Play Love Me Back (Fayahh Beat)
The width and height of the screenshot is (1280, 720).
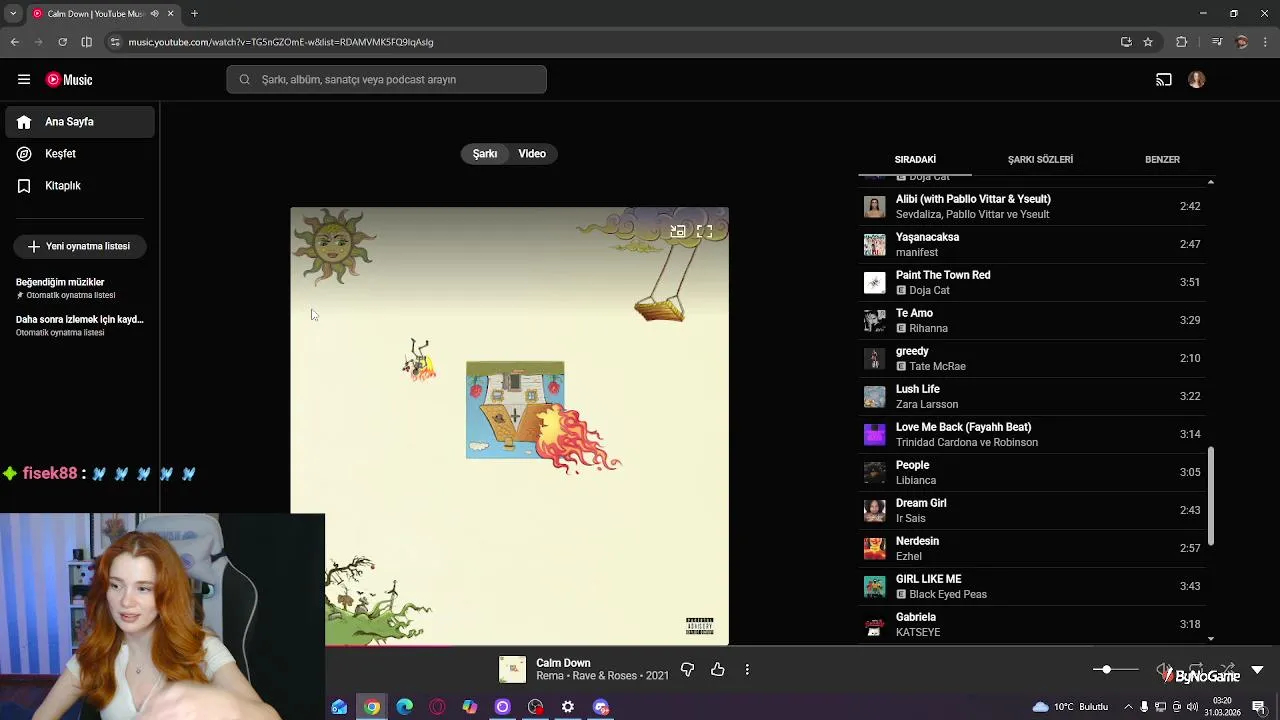[1032, 434]
